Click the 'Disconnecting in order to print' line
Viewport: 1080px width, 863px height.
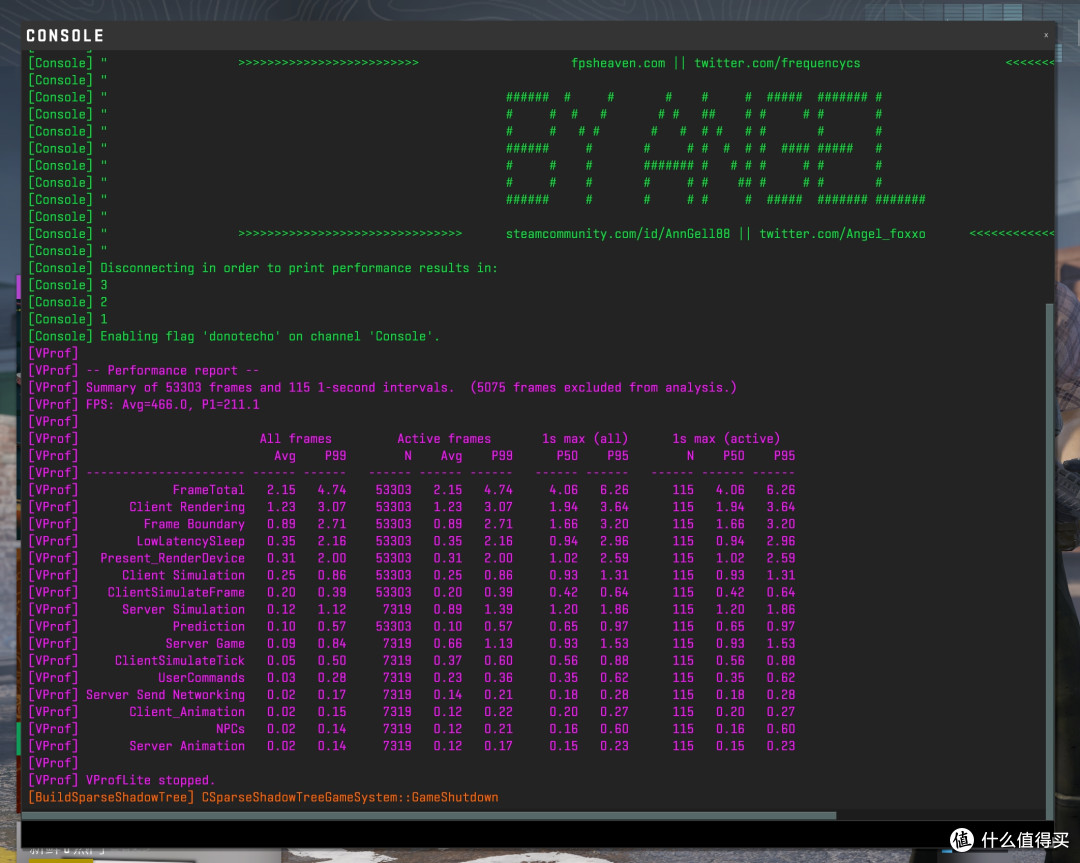click(x=299, y=268)
